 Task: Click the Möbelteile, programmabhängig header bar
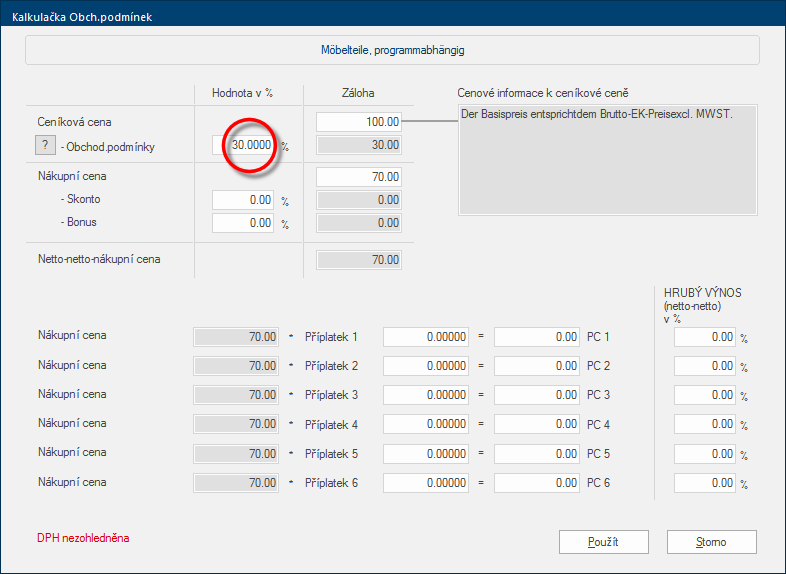point(392,50)
